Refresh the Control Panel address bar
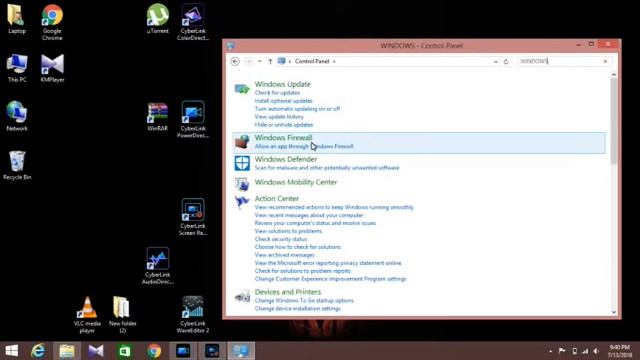640x360 pixels. 506,61
